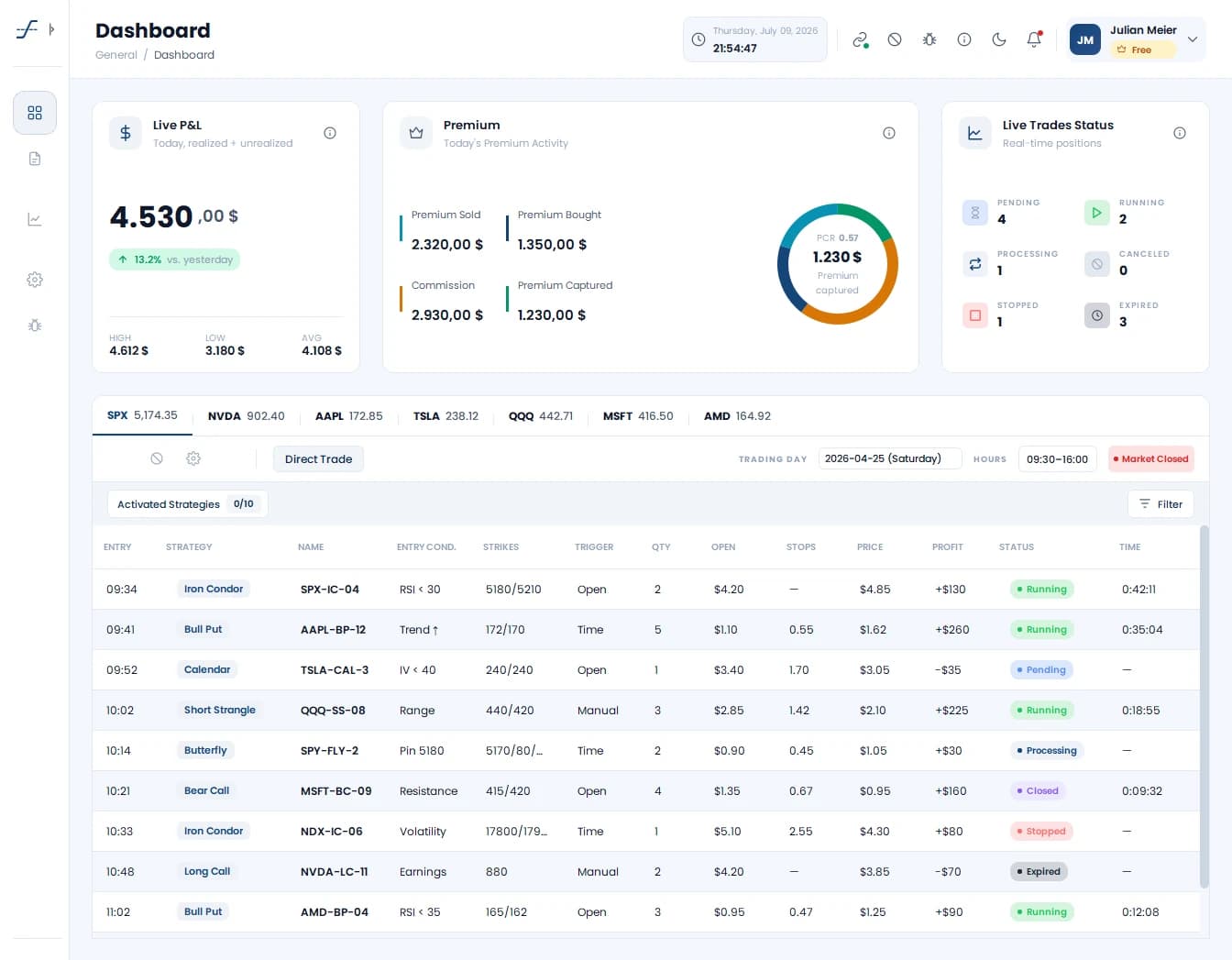1232x960 pixels.
Task: Switch to the SPX ticker tab
Action: 142,415
